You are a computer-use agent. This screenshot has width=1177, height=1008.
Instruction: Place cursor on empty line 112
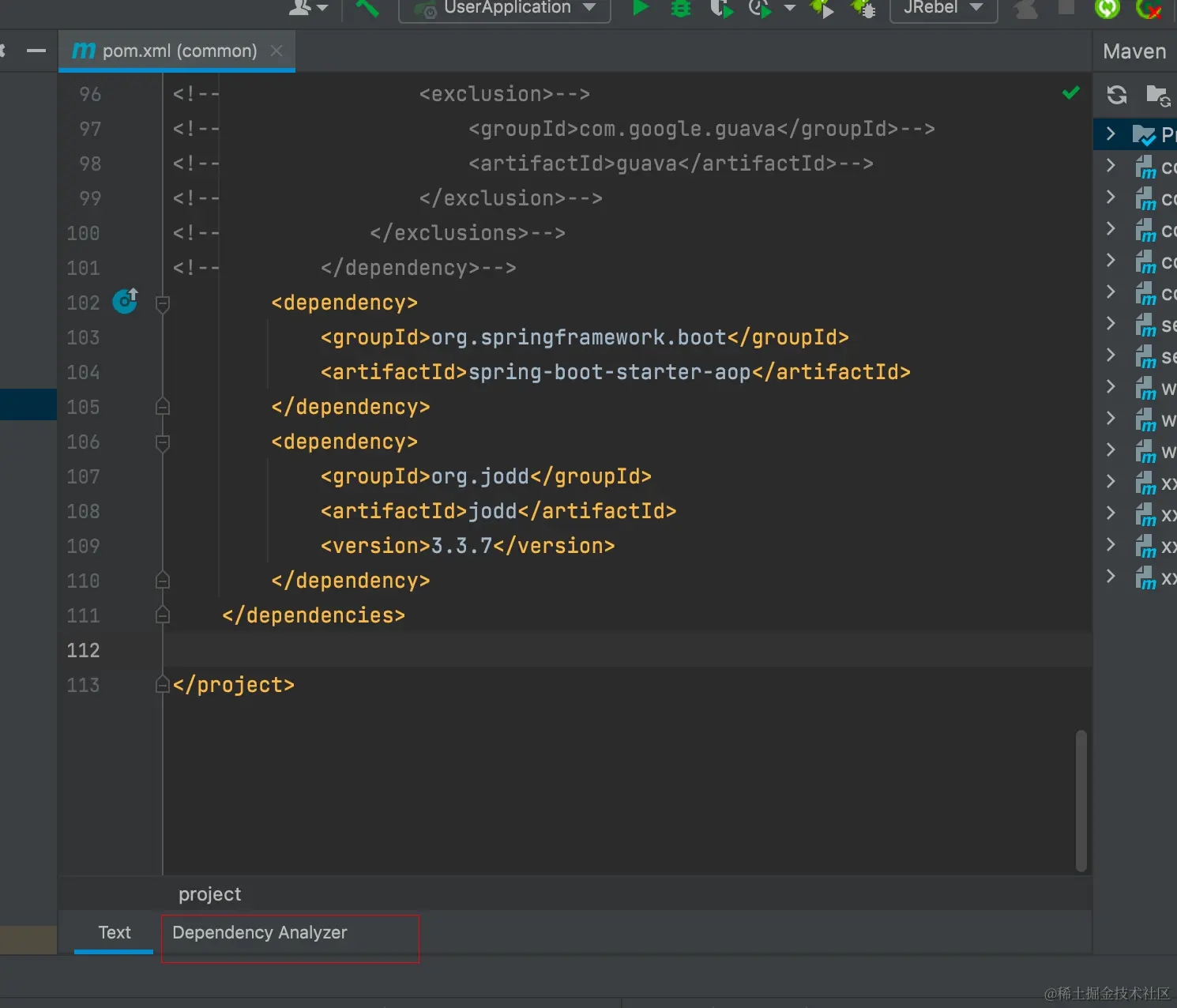pyautogui.click(x=627, y=650)
